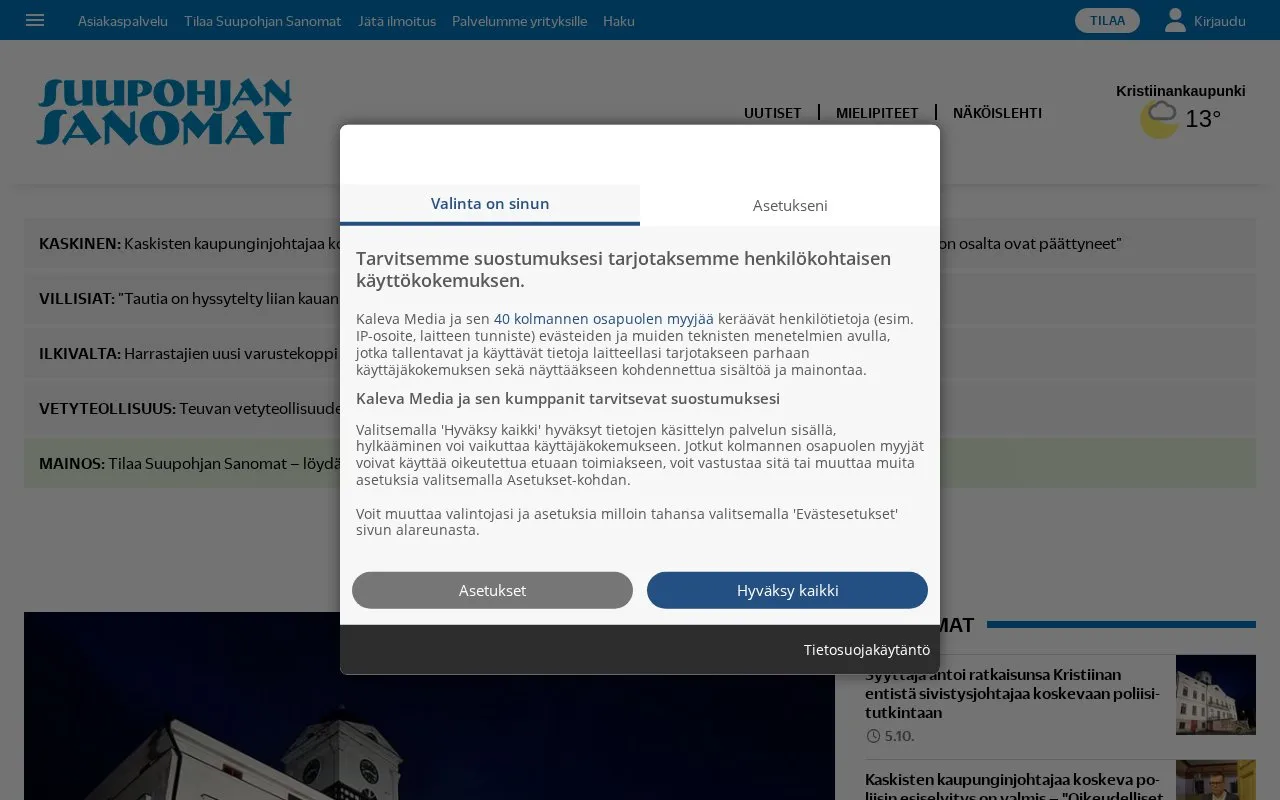Click the Kristiinankaupunki weather location
The height and width of the screenshot is (800, 1280).
point(1181,91)
